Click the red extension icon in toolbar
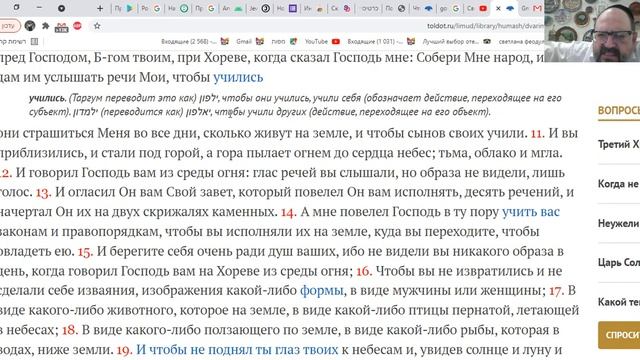 [x=77, y=26]
